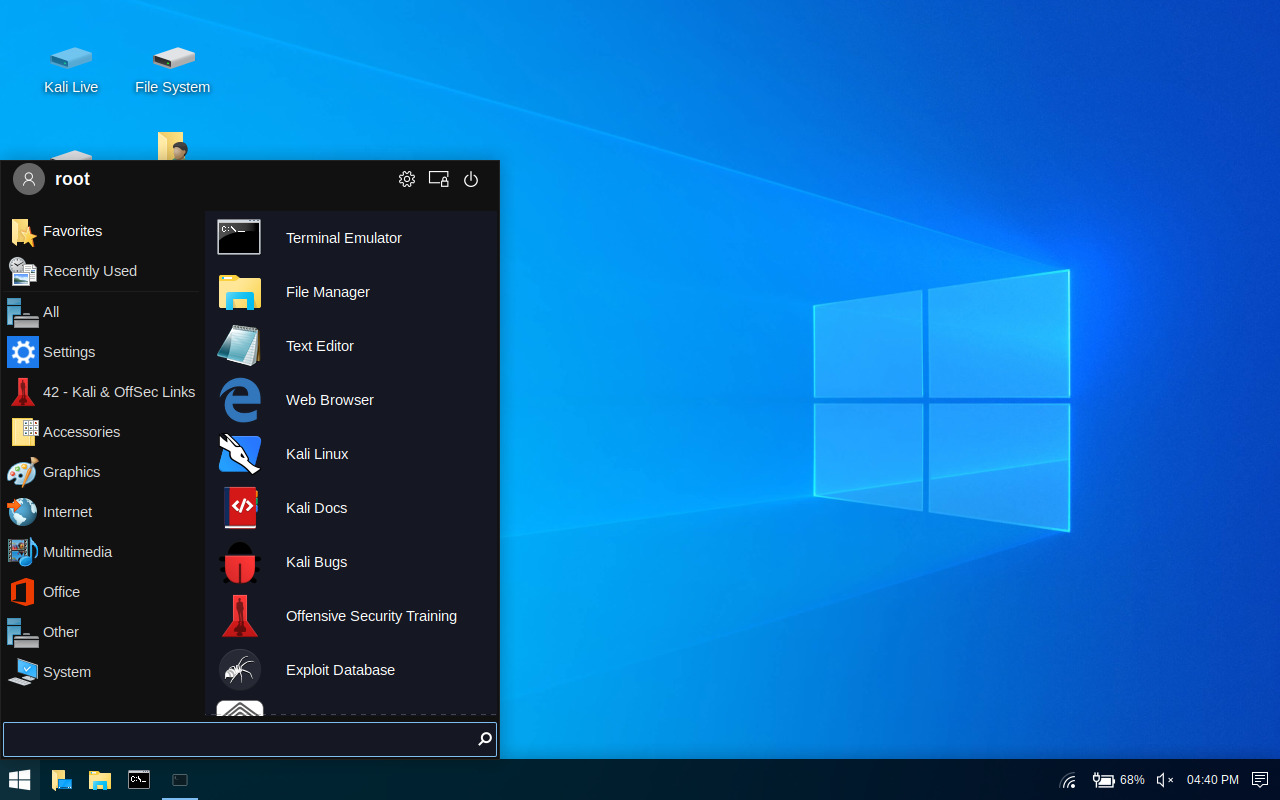This screenshot has width=1280, height=800.
Task: Open Offensive Security Training
Action: coord(371,616)
